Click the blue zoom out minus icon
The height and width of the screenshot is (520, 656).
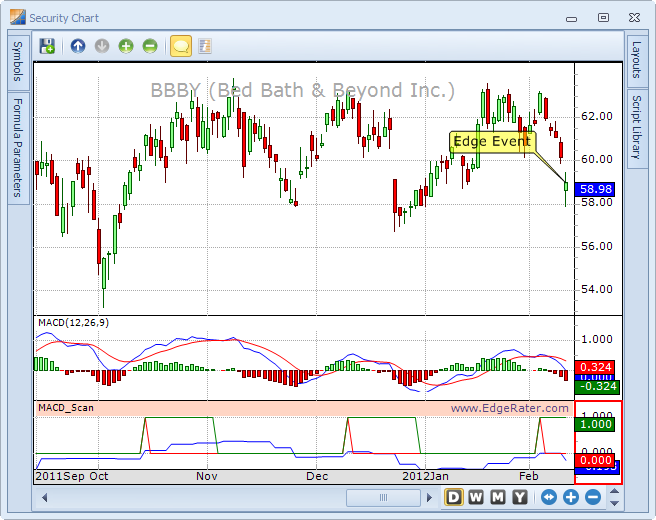pyautogui.click(x=593, y=497)
